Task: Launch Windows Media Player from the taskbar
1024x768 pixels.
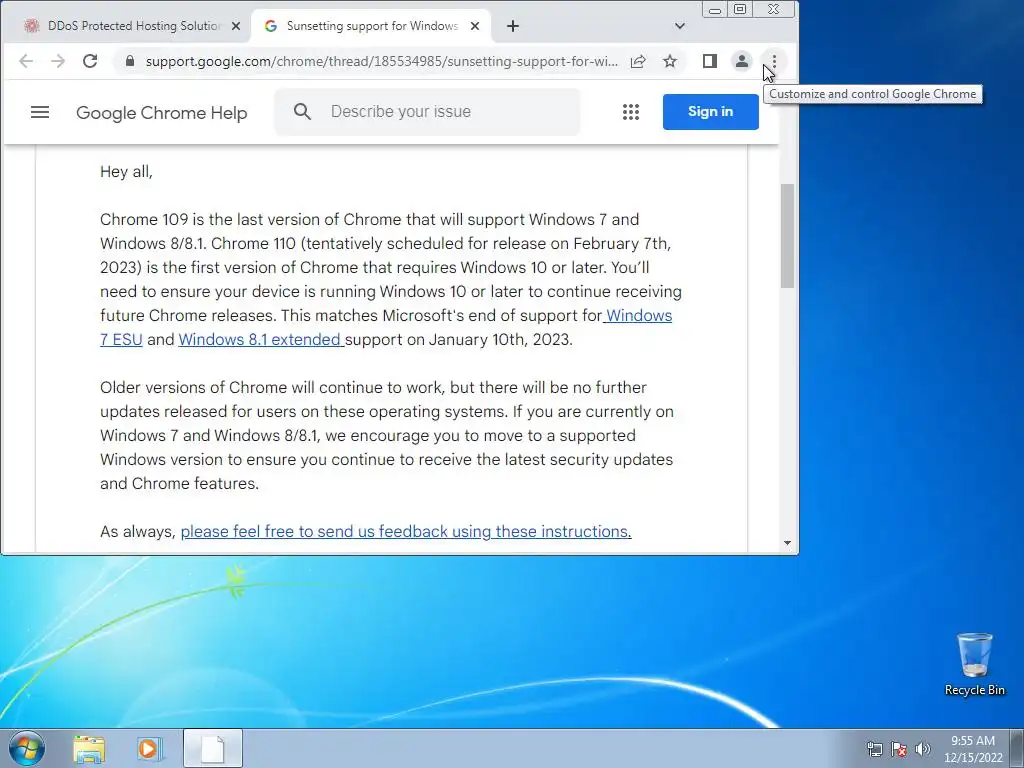Action: point(149,749)
